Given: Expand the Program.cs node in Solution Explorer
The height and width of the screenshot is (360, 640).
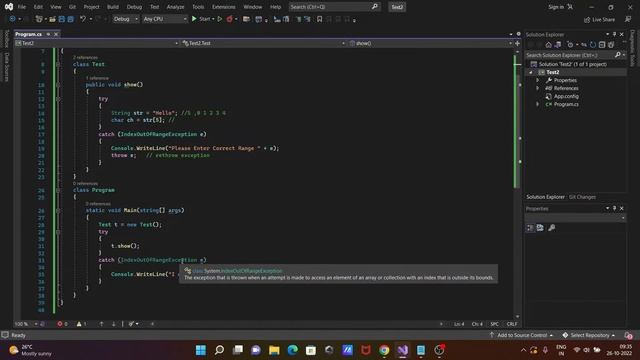Looking at the screenshot, I should (538, 104).
